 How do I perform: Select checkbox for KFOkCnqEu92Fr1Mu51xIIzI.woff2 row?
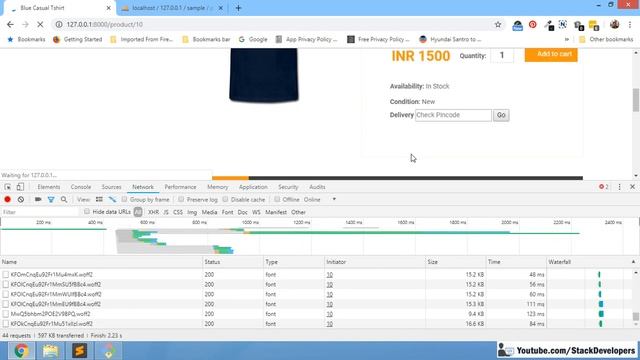[5, 324]
